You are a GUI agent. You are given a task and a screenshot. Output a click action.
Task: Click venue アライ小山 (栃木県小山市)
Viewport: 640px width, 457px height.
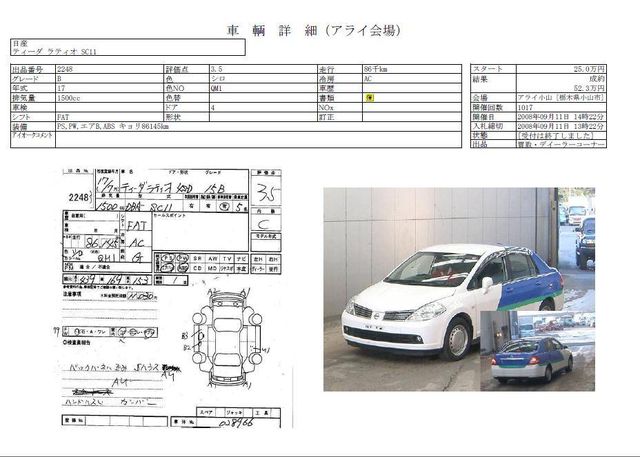(x=561, y=98)
